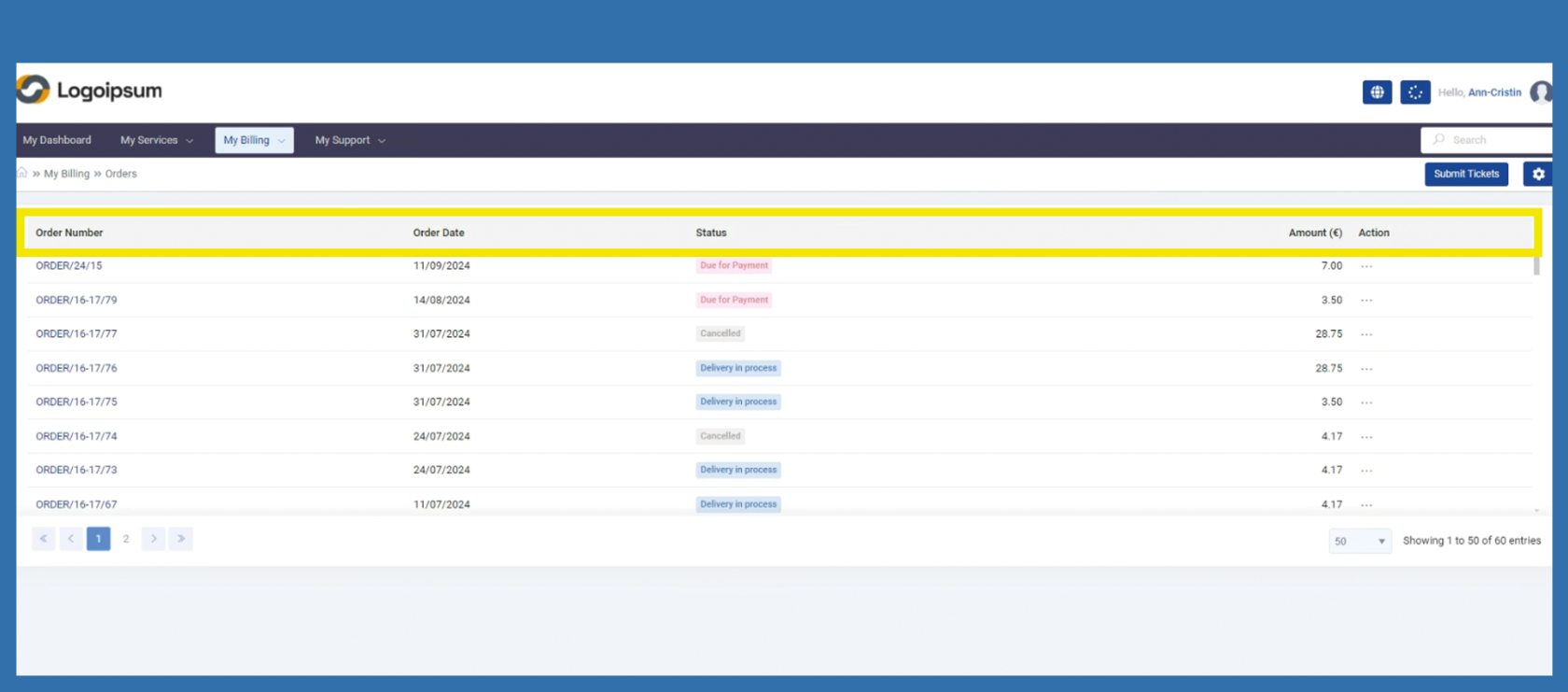The width and height of the screenshot is (1568, 692).
Task: Go to the last page arrow
Action: tap(181, 539)
